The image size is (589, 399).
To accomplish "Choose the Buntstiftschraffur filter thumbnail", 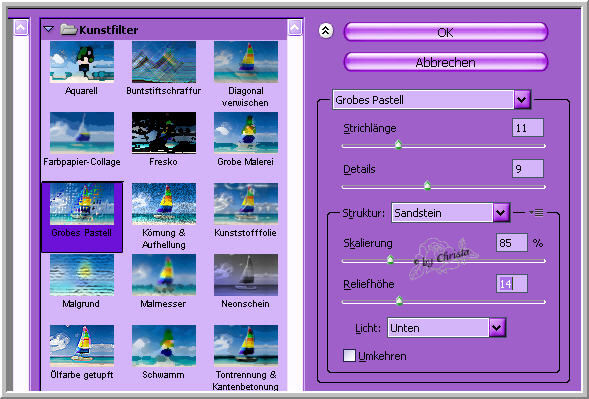I will (164, 62).
